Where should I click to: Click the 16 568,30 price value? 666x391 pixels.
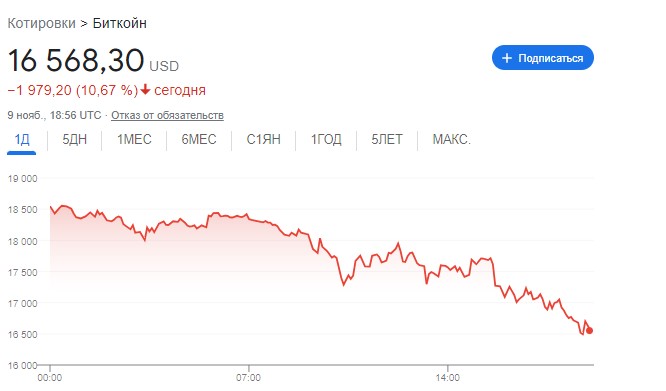tap(76, 60)
